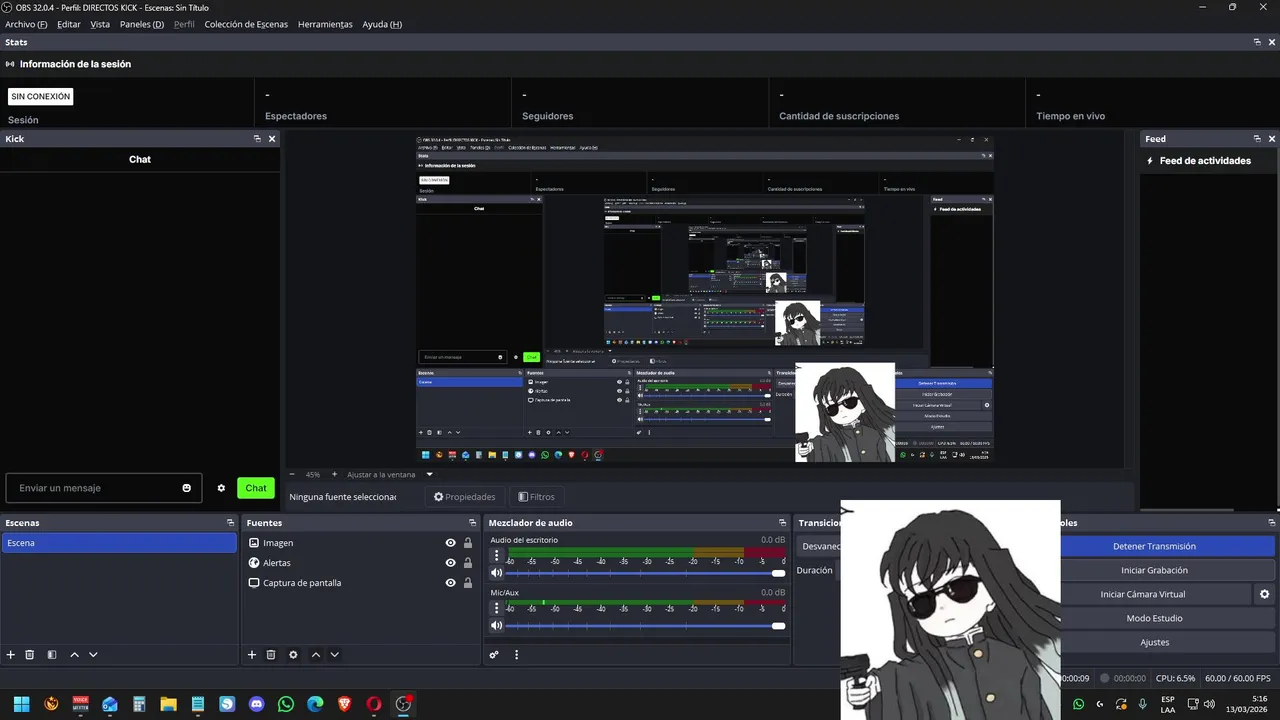Open options menu for Mic/Aux channel
This screenshot has height=720, width=1280.
(x=497, y=608)
